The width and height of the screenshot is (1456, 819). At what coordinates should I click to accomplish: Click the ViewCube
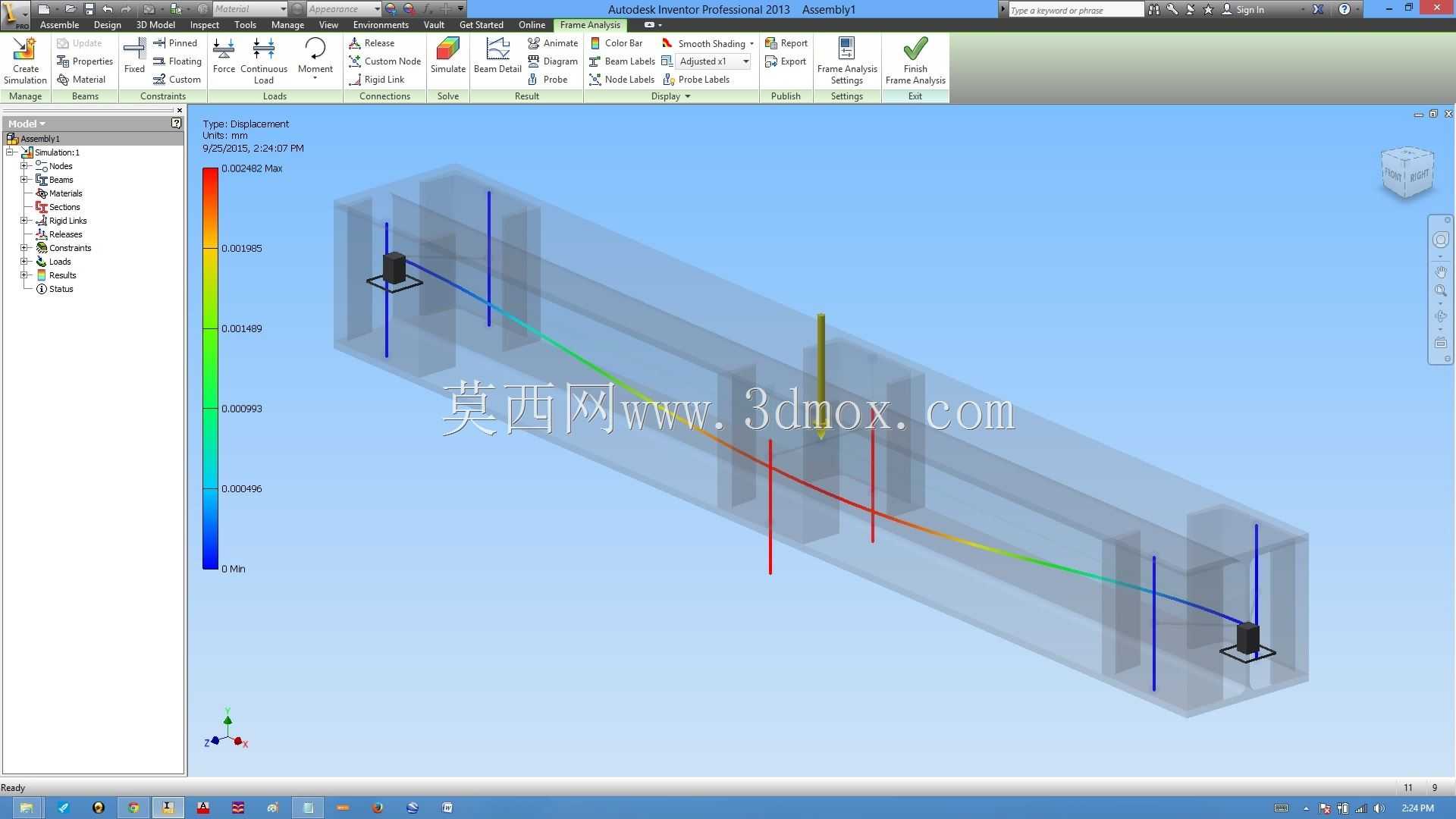pos(1408,172)
